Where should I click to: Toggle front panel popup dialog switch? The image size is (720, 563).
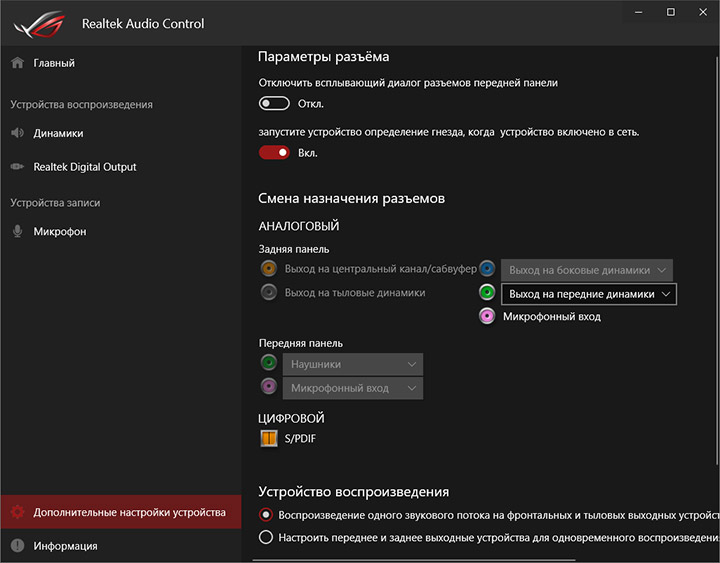click(274, 103)
